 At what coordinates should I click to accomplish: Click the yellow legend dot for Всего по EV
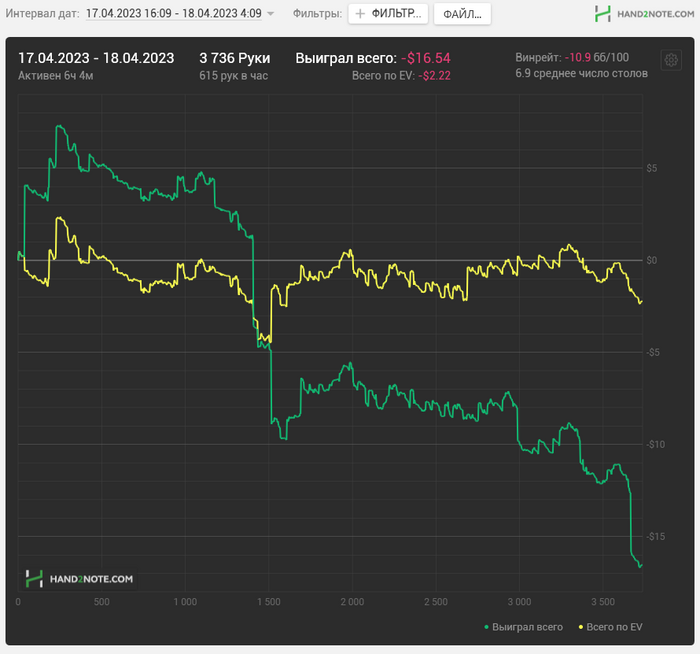pyautogui.click(x=581, y=627)
